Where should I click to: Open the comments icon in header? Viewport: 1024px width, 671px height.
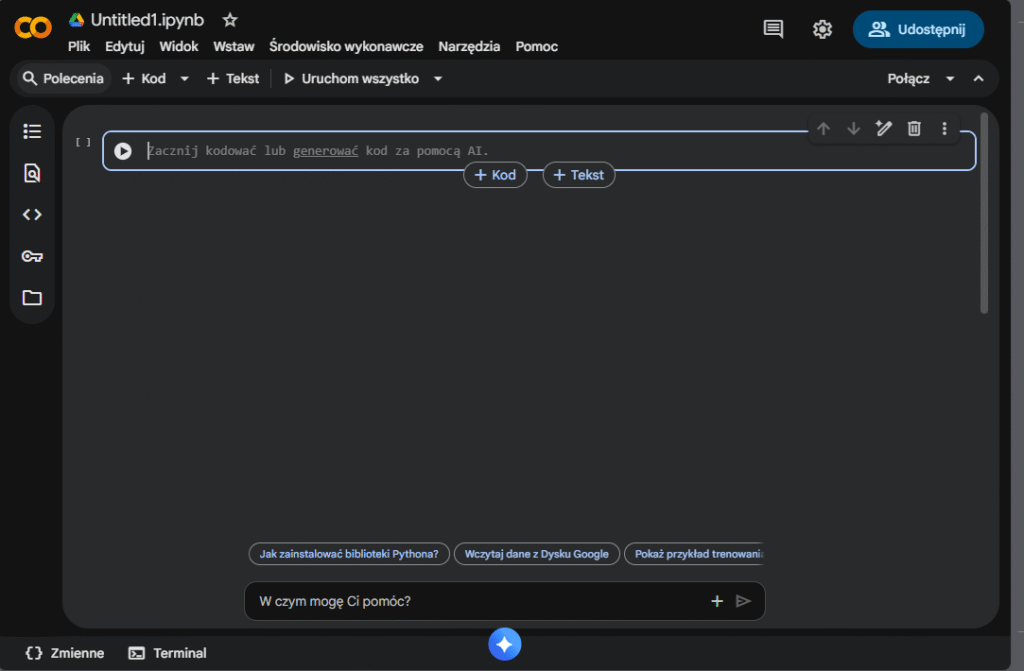(x=773, y=29)
